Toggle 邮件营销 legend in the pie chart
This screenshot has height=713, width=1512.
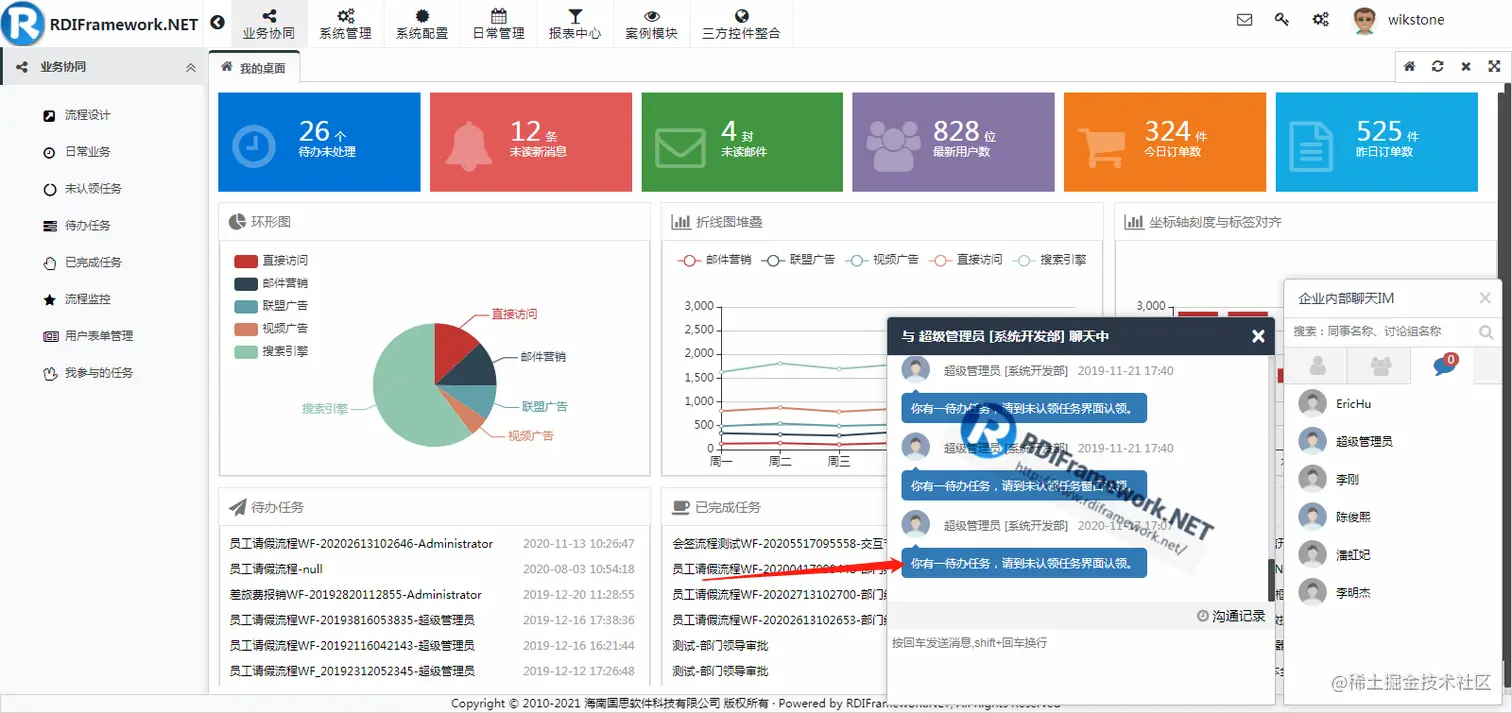coord(271,284)
